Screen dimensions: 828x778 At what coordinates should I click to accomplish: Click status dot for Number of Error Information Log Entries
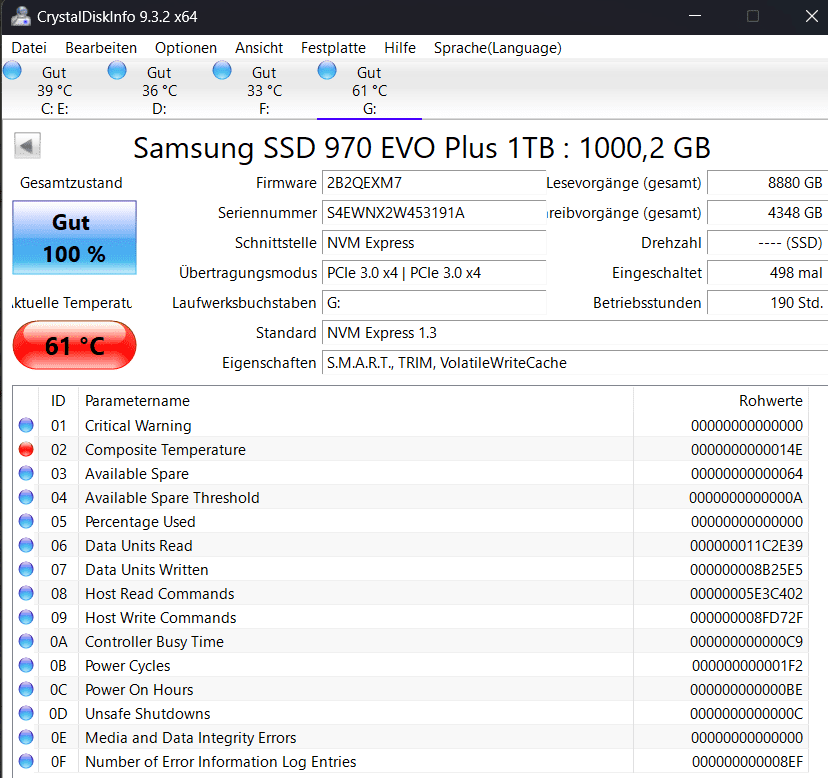(x=26, y=762)
